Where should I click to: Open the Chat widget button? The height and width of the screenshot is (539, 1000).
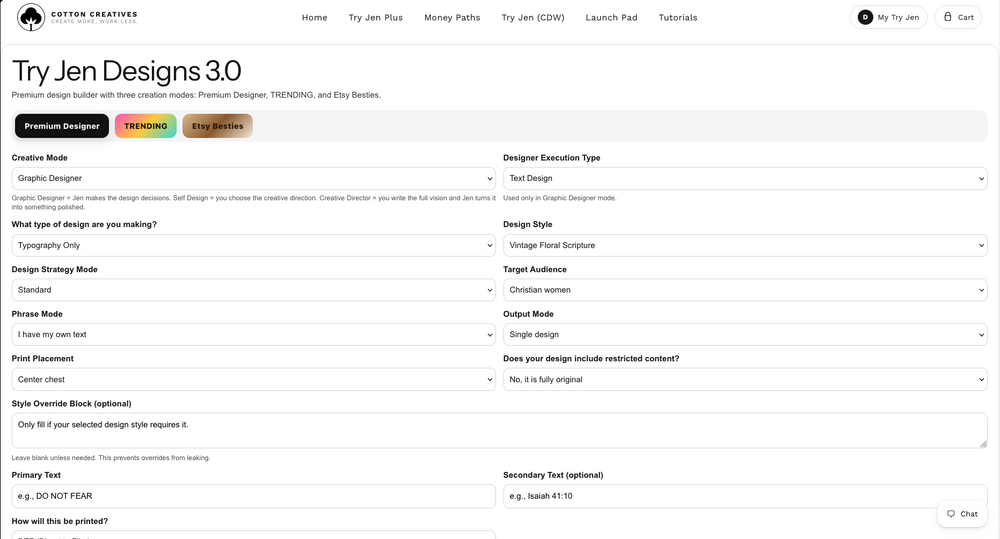pos(962,513)
